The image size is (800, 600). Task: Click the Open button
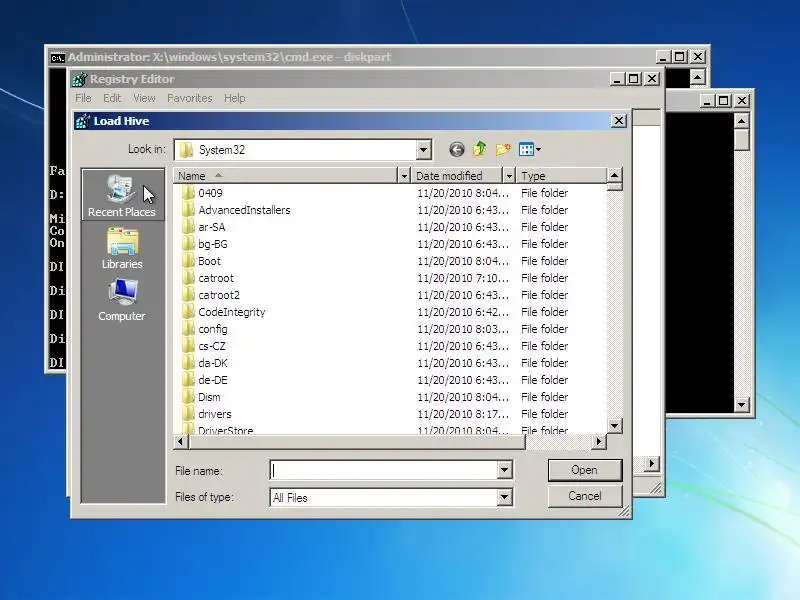coord(585,470)
